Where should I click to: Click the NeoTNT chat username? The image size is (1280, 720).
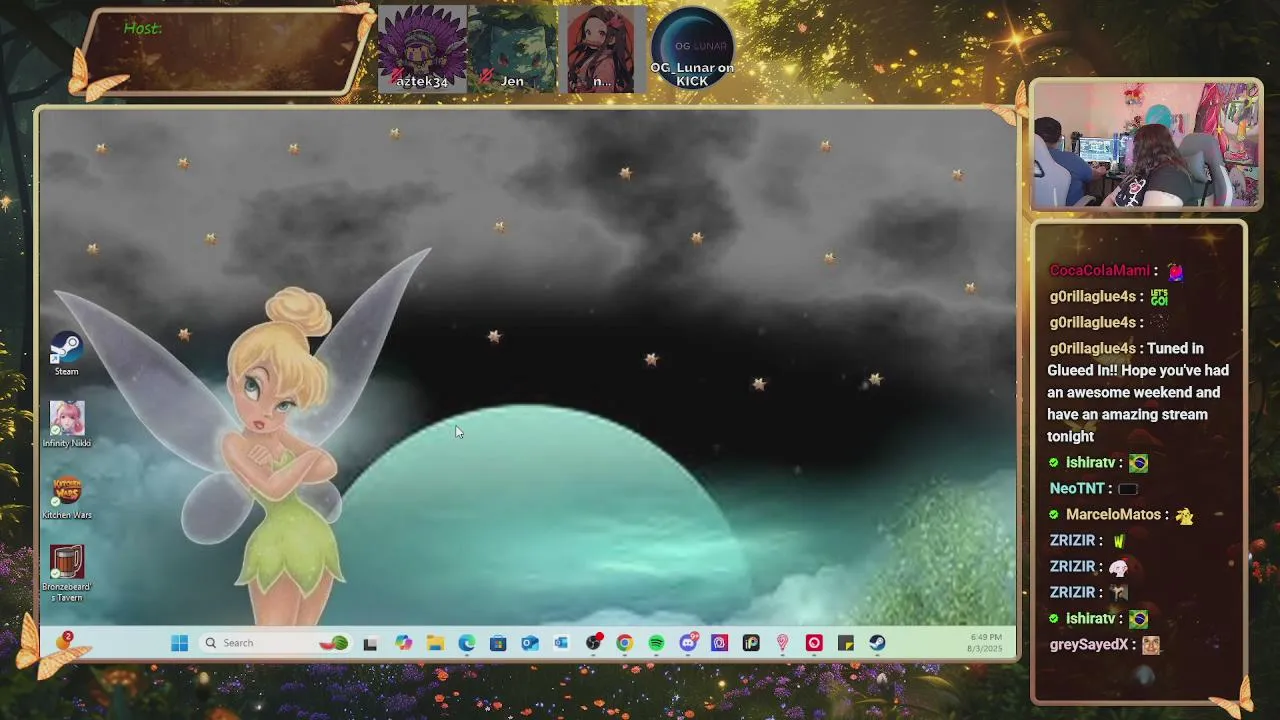point(1076,488)
